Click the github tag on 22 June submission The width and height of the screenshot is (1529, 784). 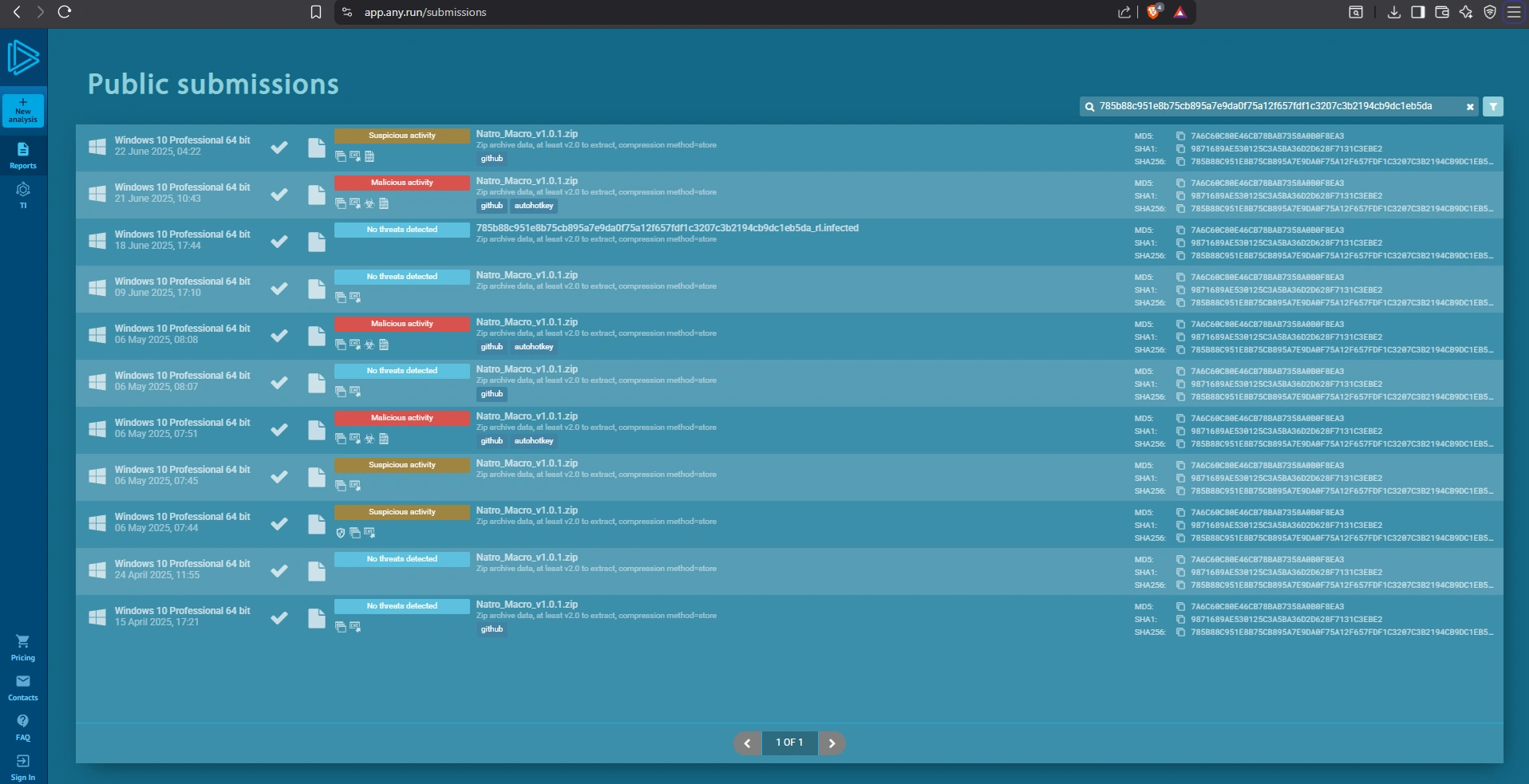point(492,159)
